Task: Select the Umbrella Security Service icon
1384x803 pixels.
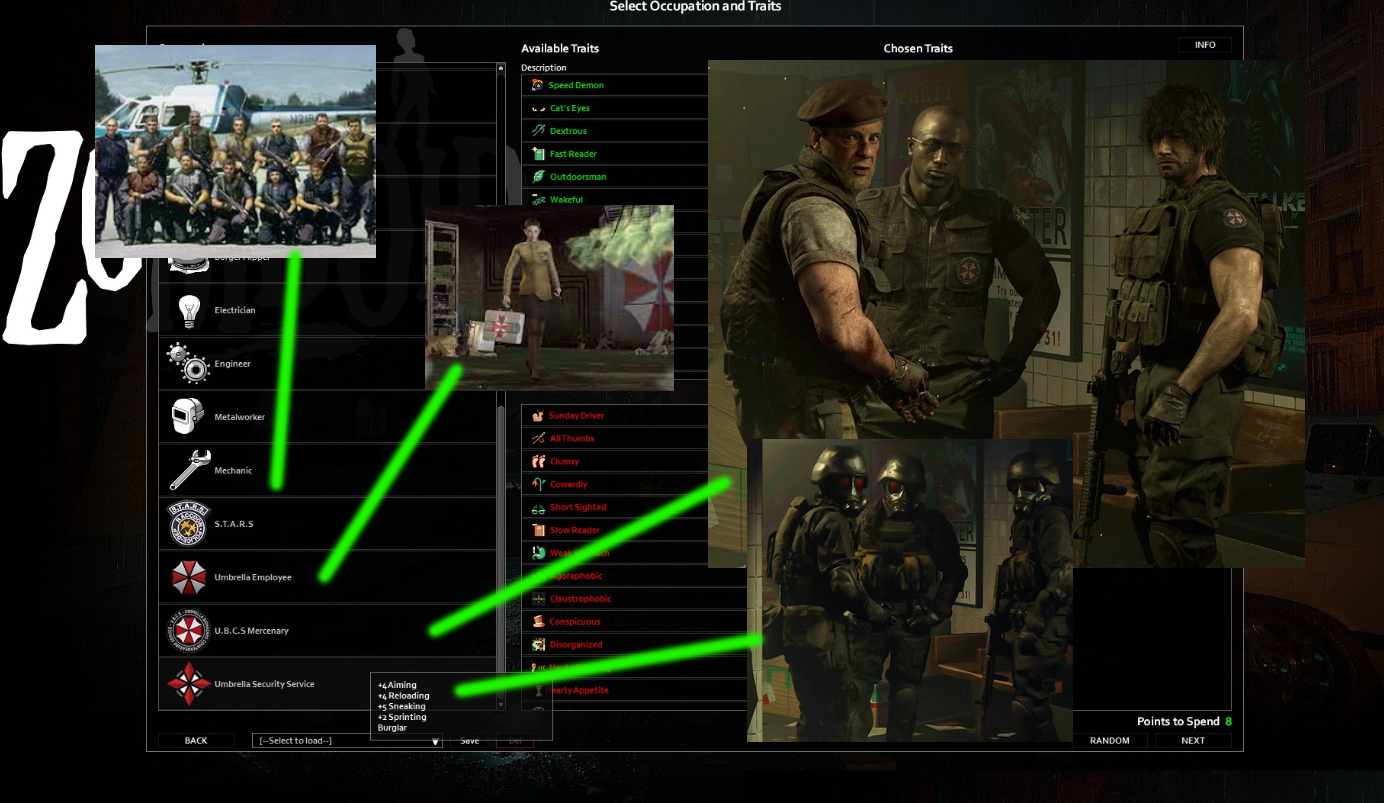Action: pyautogui.click(x=188, y=684)
